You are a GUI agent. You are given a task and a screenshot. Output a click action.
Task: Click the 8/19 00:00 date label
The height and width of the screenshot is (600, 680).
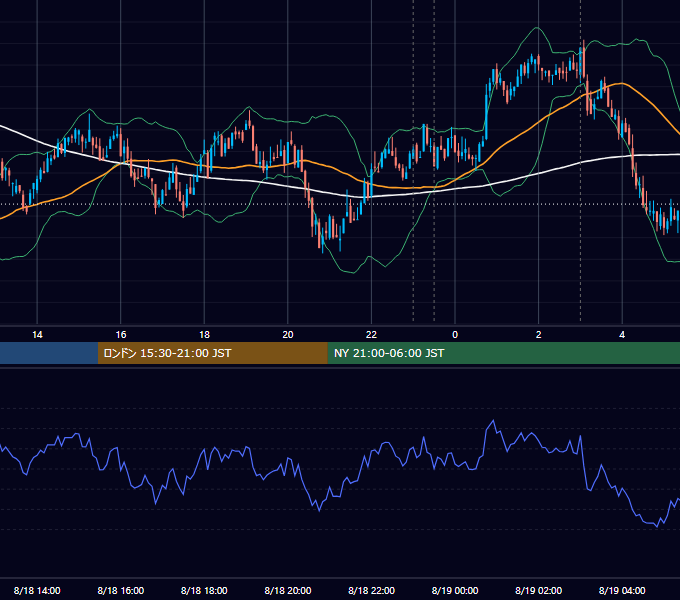455,590
